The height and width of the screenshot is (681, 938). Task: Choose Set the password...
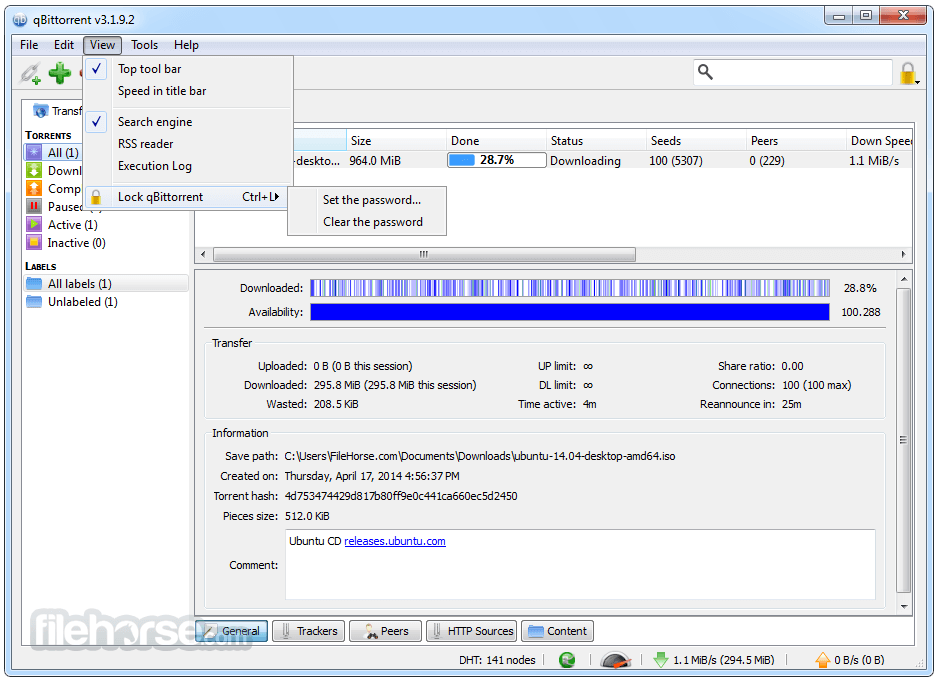(x=371, y=200)
